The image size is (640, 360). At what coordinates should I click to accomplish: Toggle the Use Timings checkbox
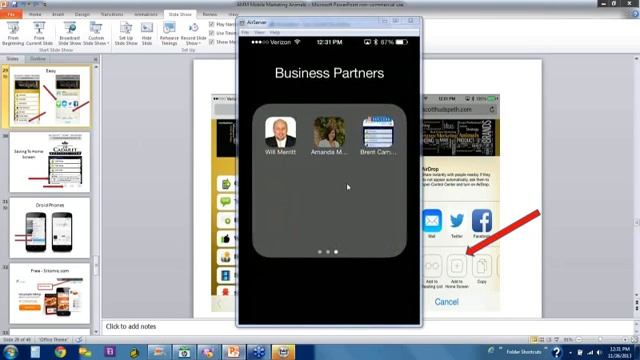pyautogui.click(x=211, y=33)
